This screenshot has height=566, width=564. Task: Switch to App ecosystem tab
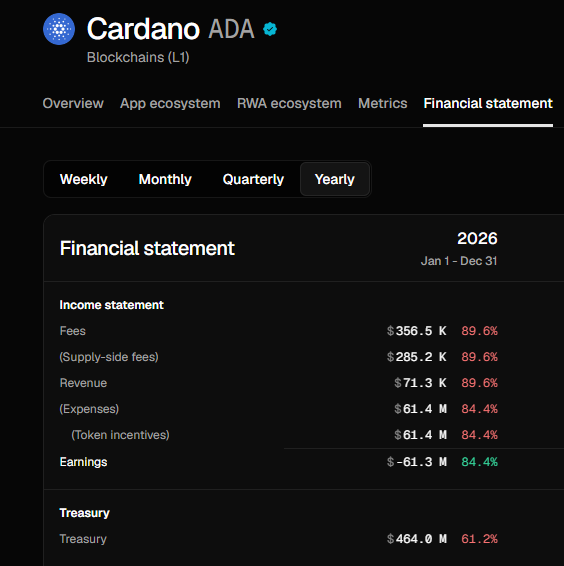pyautogui.click(x=170, y=103)
